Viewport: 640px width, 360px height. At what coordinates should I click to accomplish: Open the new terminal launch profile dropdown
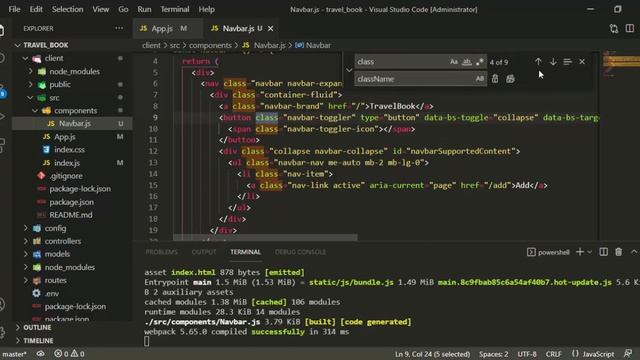point(589,252)
